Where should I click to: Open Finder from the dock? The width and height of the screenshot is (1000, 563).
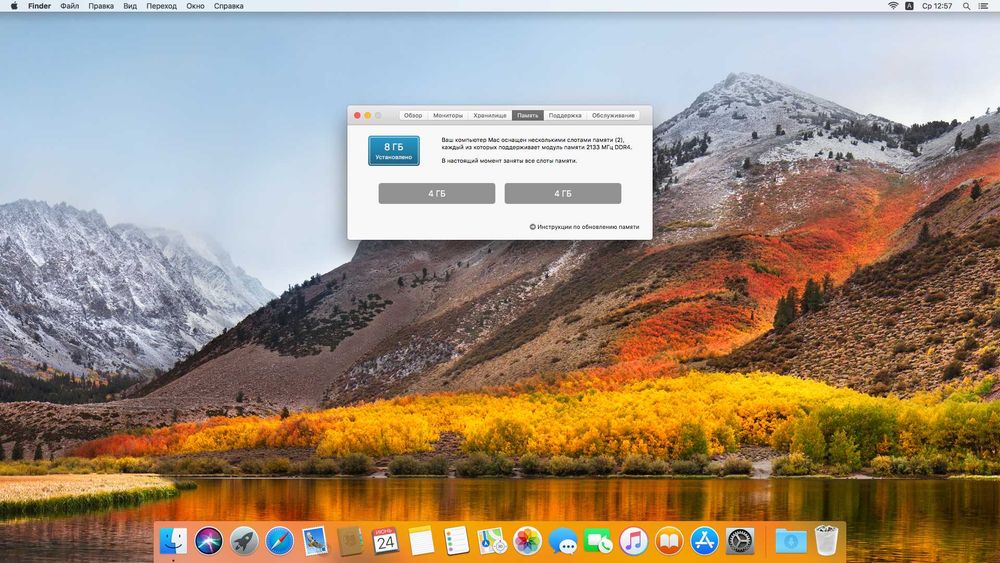(173, 541)
